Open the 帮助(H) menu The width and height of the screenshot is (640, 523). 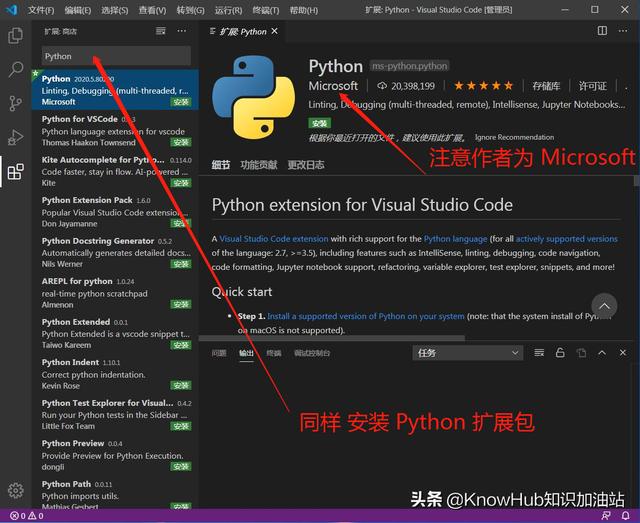[304, 10]
